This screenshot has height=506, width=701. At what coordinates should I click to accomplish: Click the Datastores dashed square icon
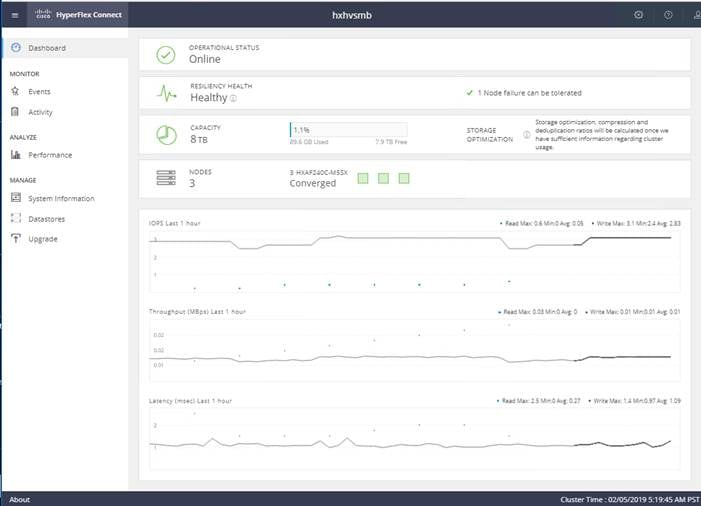click(16, 218)
